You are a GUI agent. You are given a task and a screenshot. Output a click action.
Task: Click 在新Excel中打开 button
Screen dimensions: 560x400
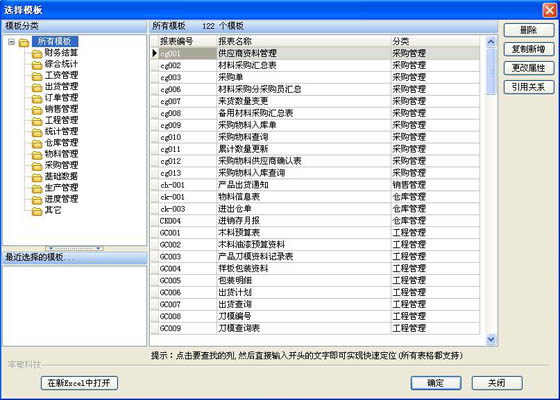(79, 383)
